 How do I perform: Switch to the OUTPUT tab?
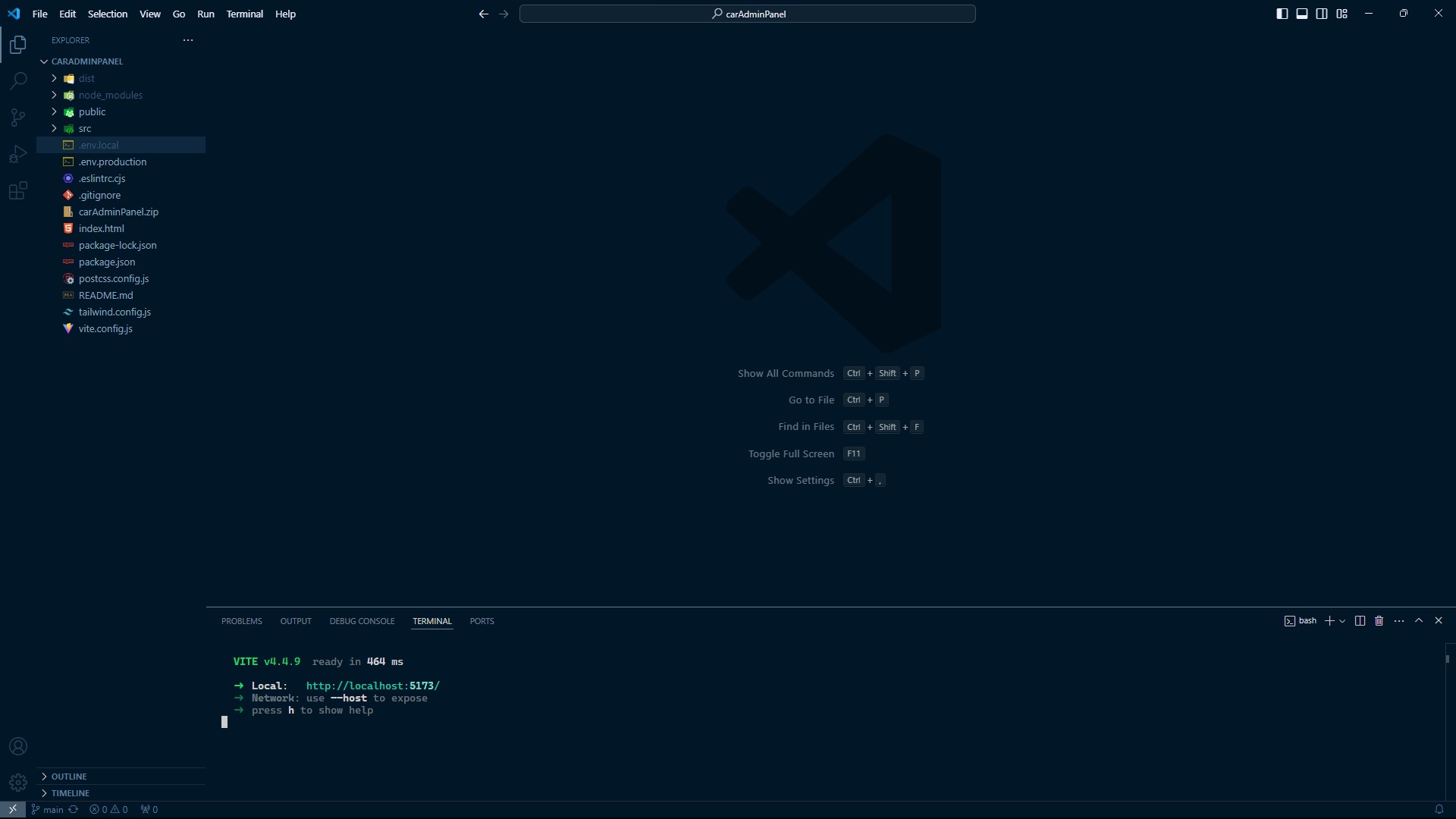296,621
